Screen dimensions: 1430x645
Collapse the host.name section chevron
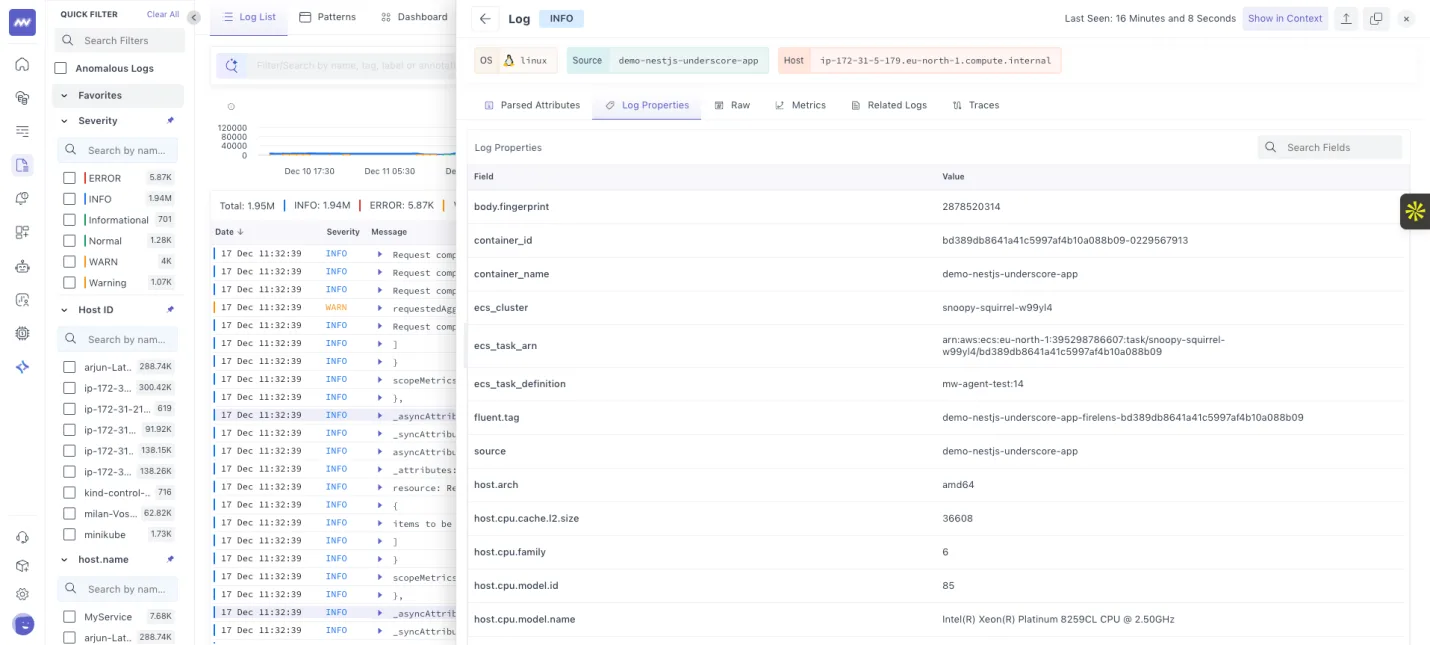click(x=65, y=560)
